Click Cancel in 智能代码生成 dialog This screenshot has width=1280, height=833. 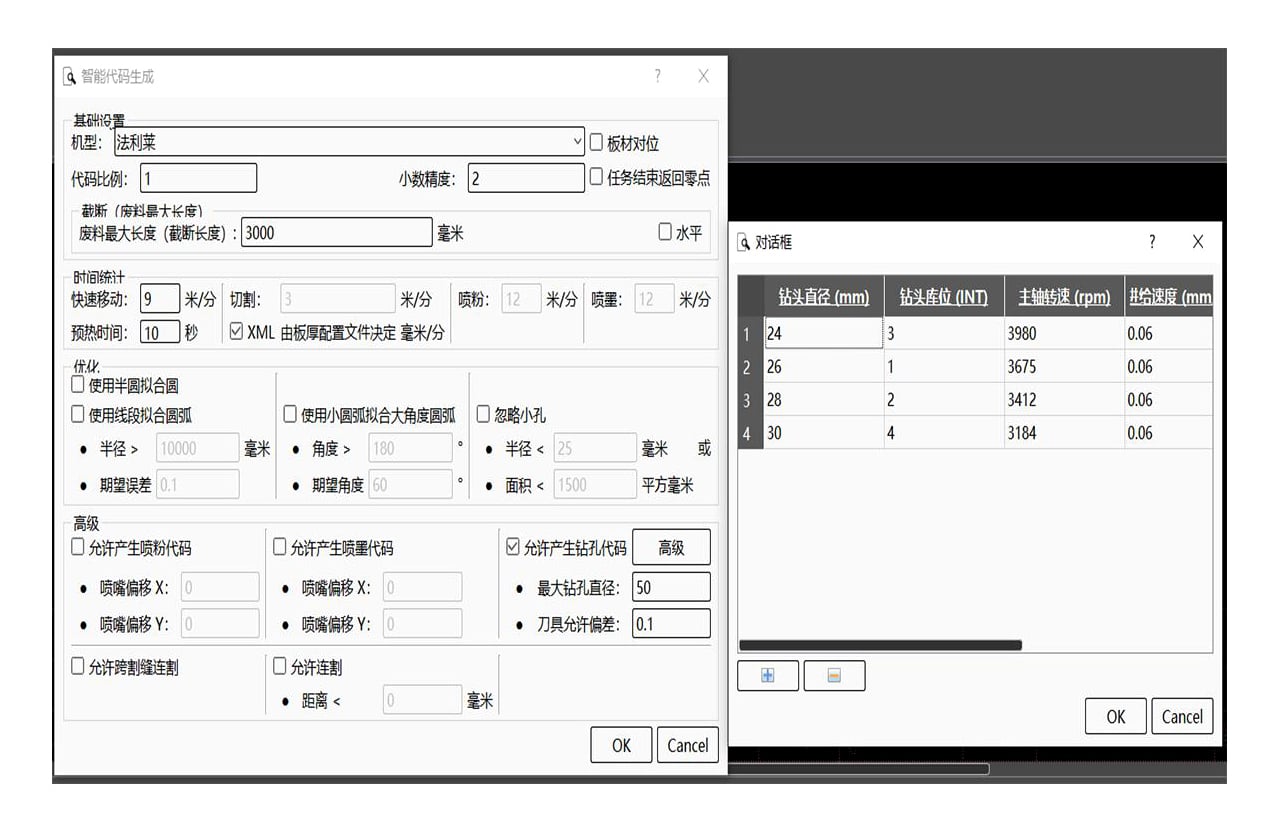click(x=688, y=745)
